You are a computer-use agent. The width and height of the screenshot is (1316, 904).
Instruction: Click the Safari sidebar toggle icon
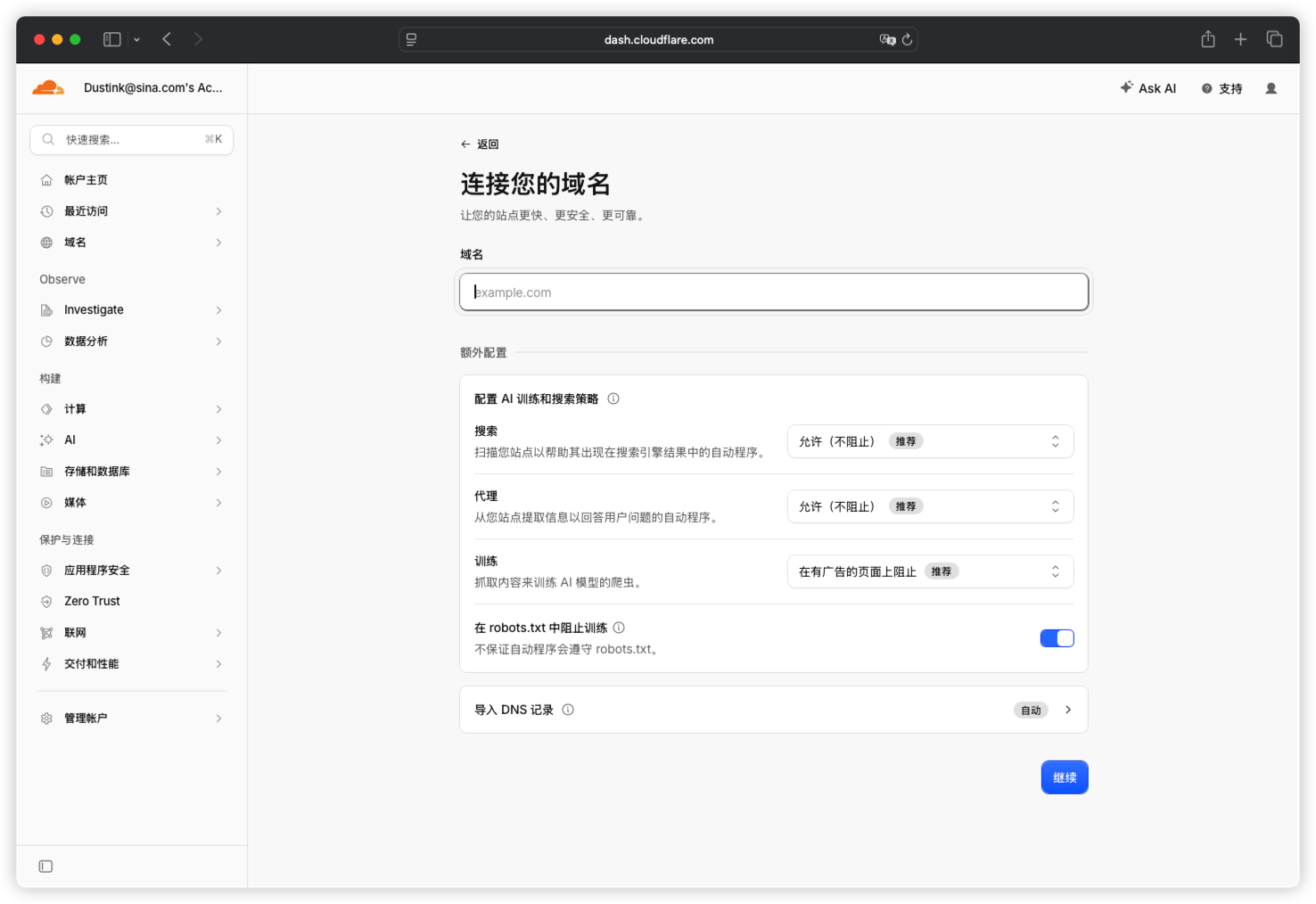[x=112, y=39]
